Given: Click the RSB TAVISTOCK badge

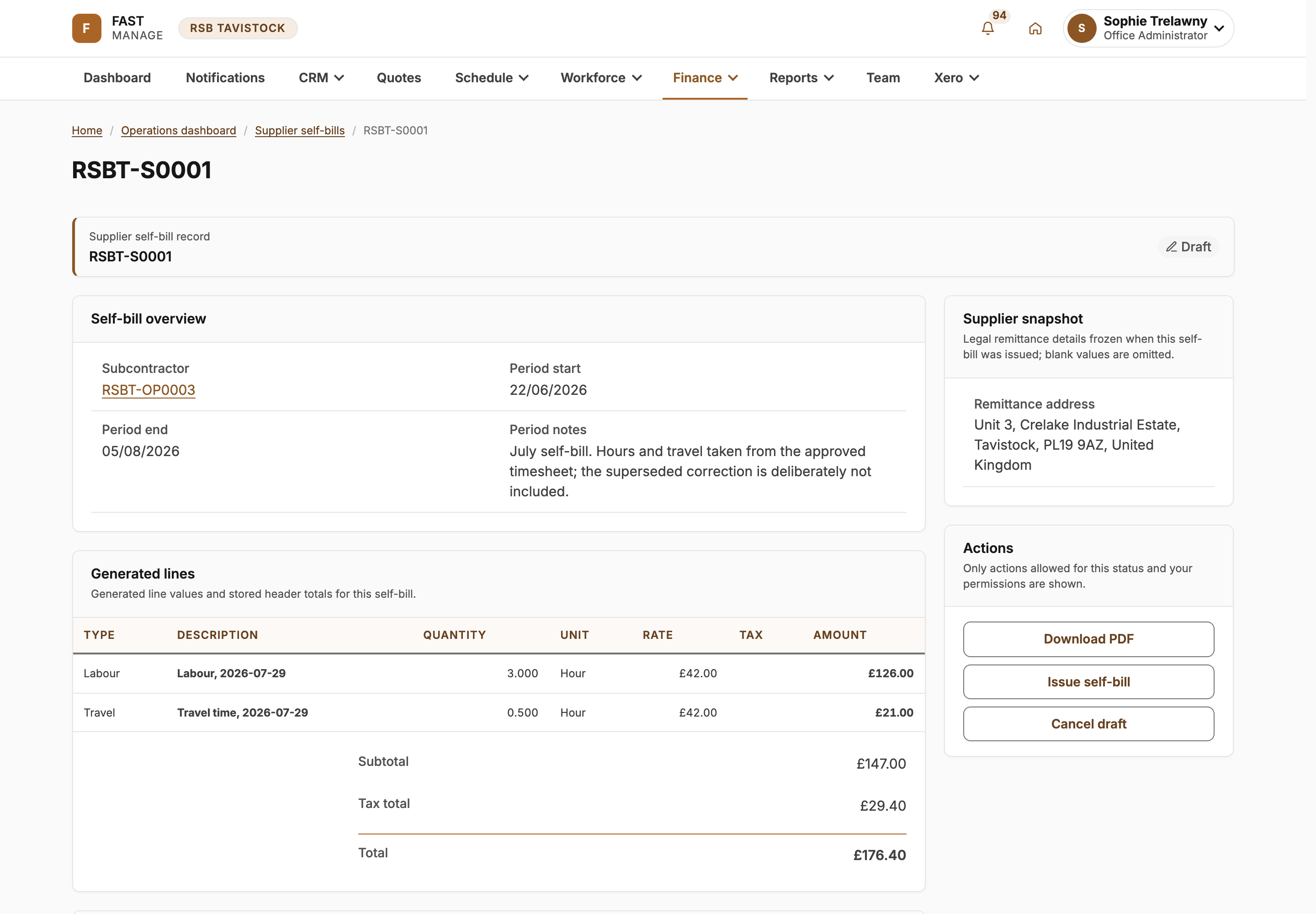Looking at the screenshot, I should pos(238,28).
